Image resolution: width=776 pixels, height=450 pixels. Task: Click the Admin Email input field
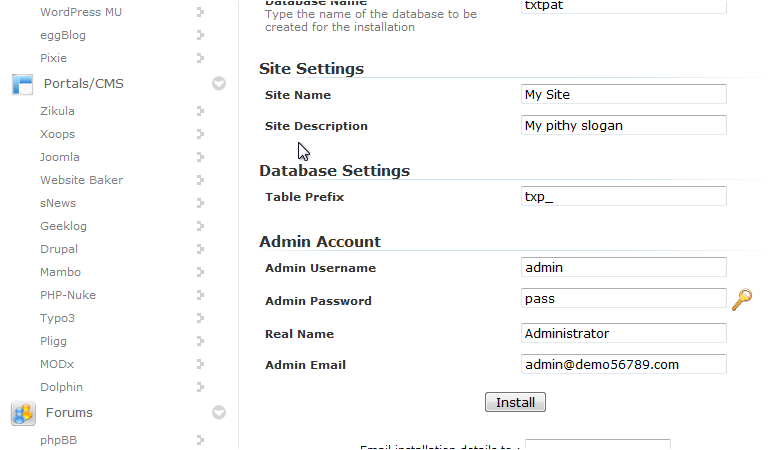(624, 364)
